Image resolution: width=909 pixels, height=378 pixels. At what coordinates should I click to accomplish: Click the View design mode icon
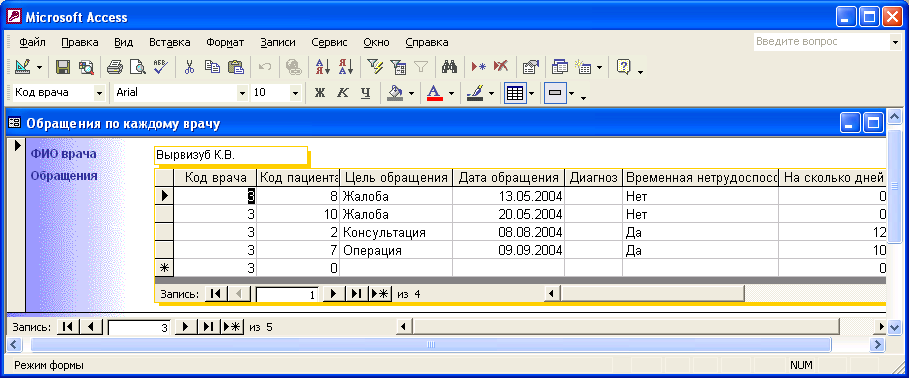coord(22,67)
